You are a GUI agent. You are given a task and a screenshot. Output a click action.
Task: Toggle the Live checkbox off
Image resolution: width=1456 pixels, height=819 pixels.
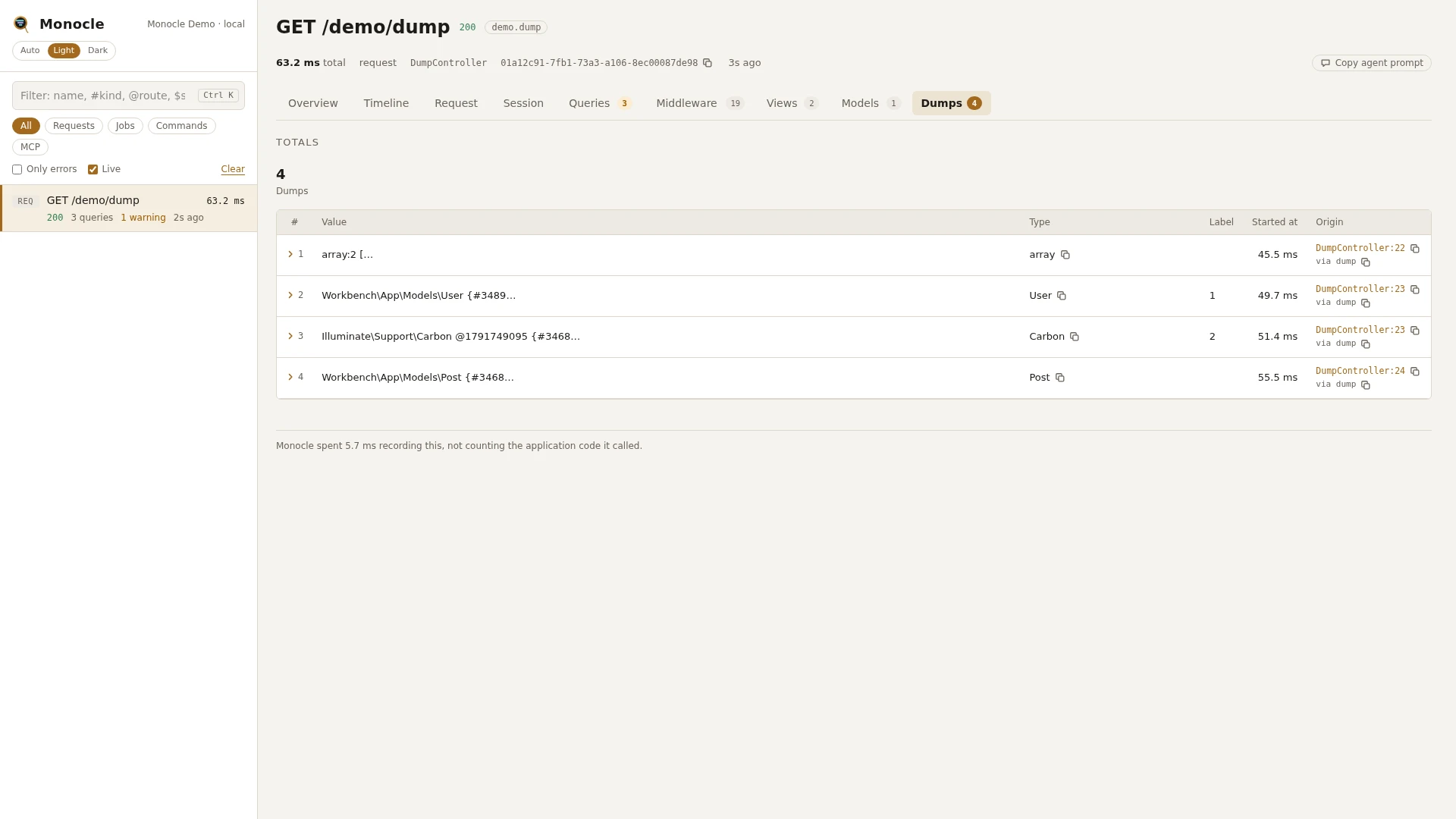click(x=93, y=170)
